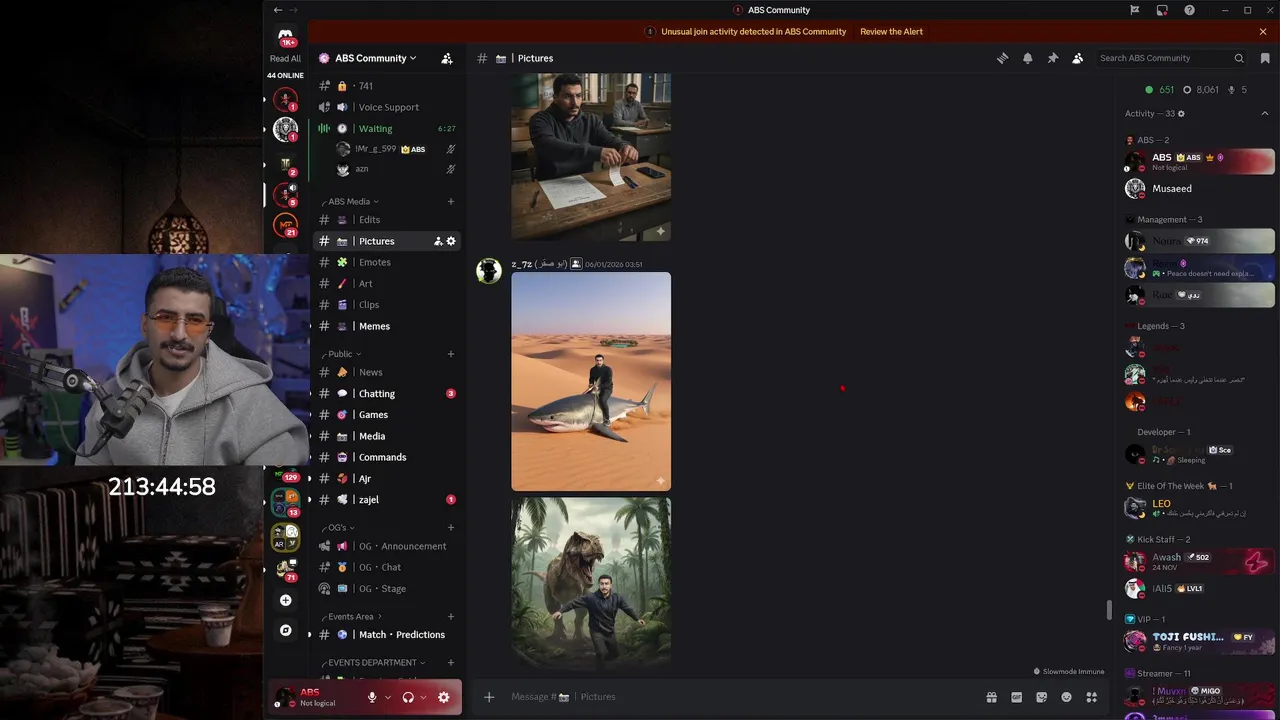Collapse the Activity section chevron
This screenshot has height=720, width=1280.
(x=1265, y=114)
